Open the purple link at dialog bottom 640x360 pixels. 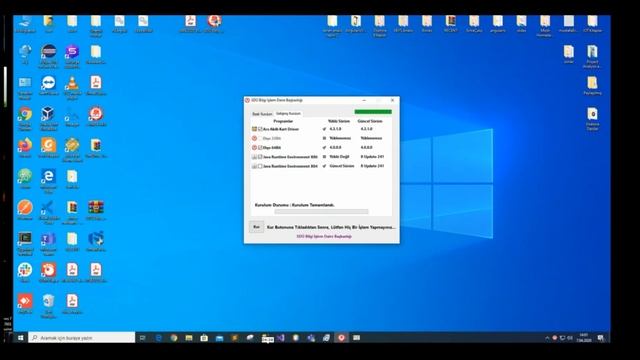[x=324, y=236]
